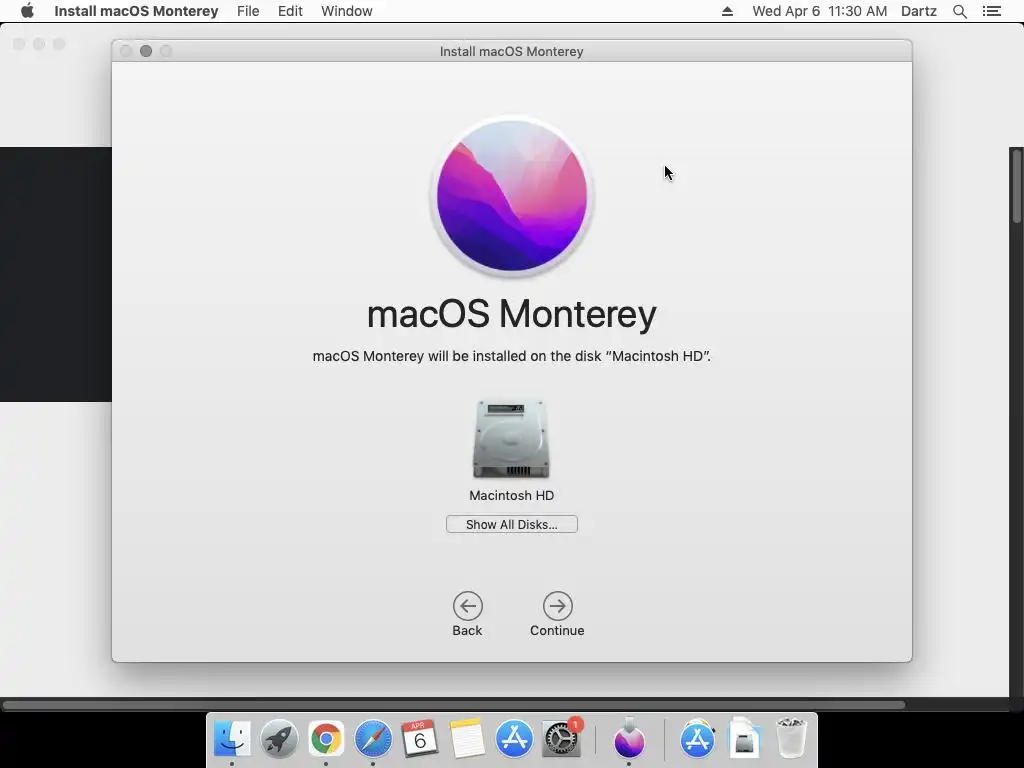Open the Window menu

[x=347, y=11]
